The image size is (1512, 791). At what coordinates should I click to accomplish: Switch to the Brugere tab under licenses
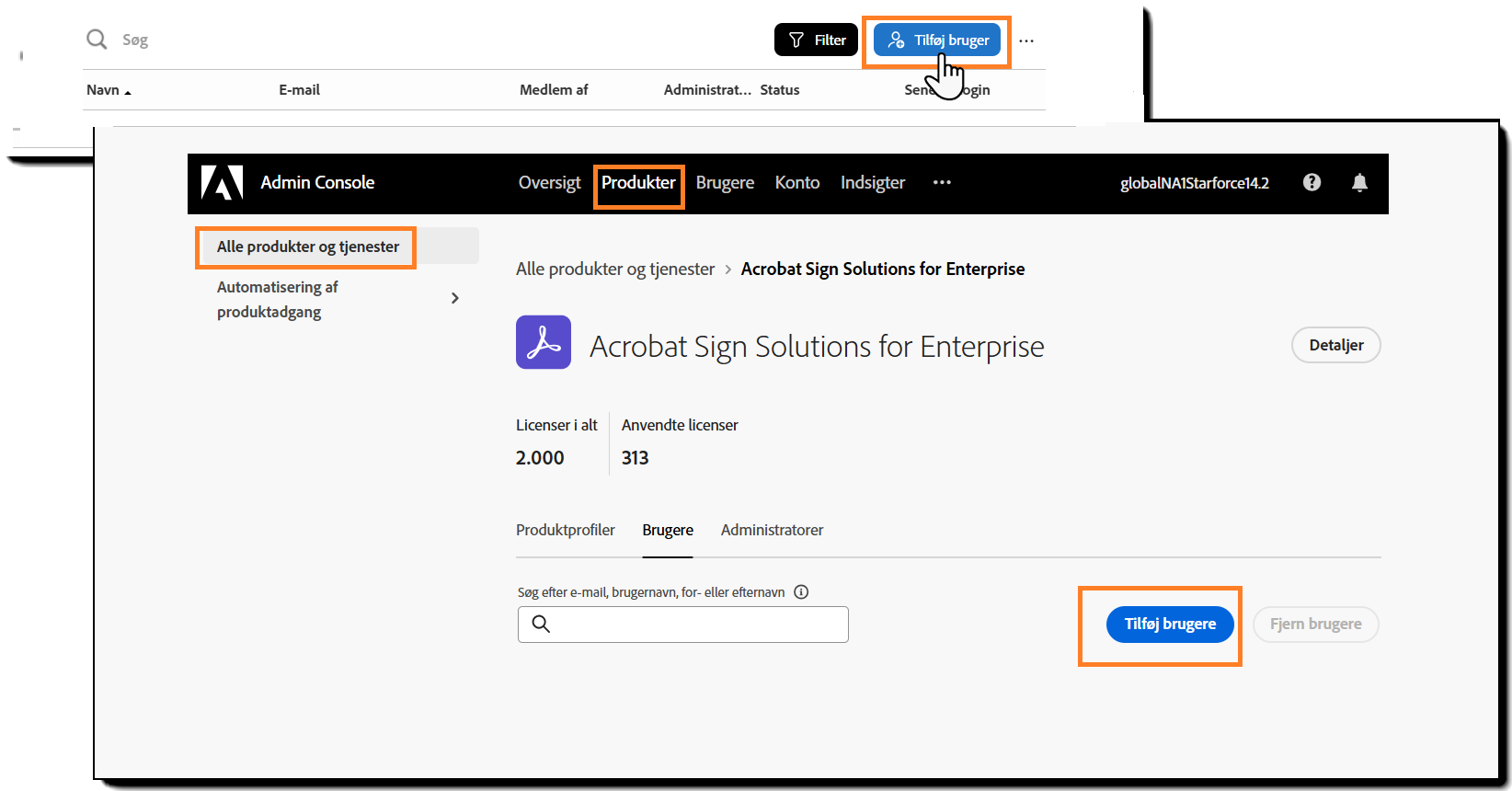[x=668, y=530]
